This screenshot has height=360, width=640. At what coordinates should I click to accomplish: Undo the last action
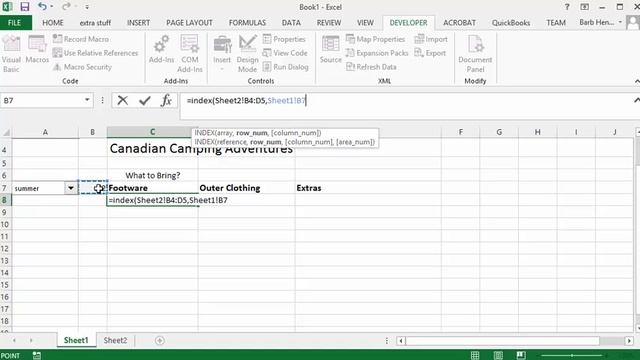42,7
